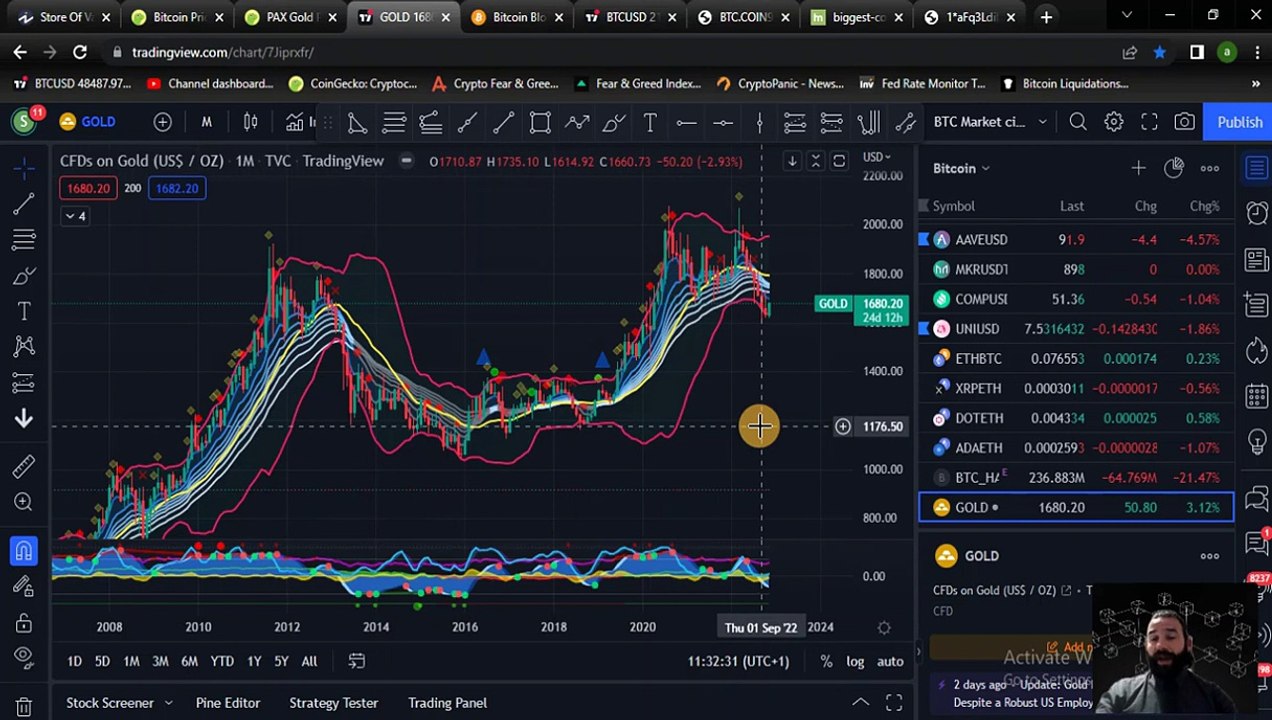This screenshot has height=720, width=1272.
Task: Show All time range
Action: pyautogui.click(x=309, y=661)
